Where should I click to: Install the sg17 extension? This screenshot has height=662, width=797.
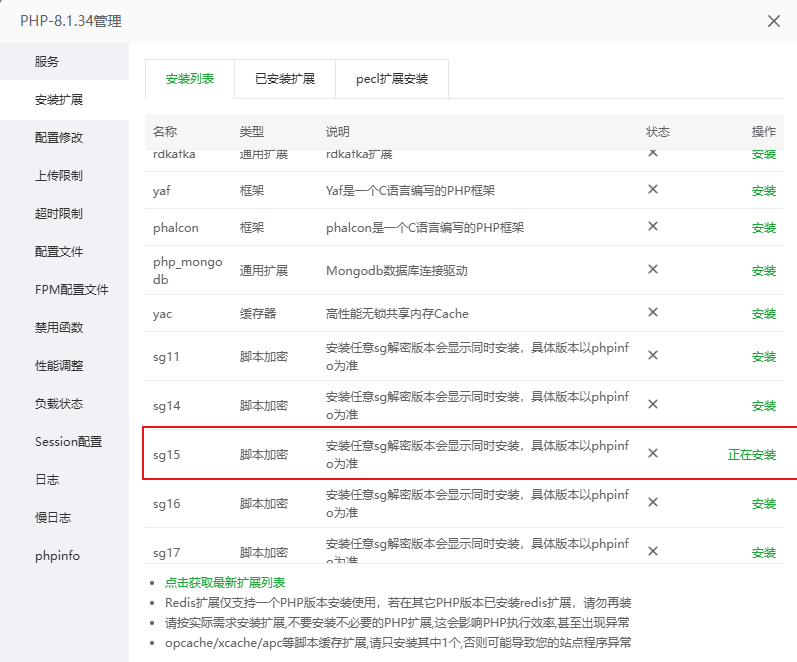[x=763, y=553]
